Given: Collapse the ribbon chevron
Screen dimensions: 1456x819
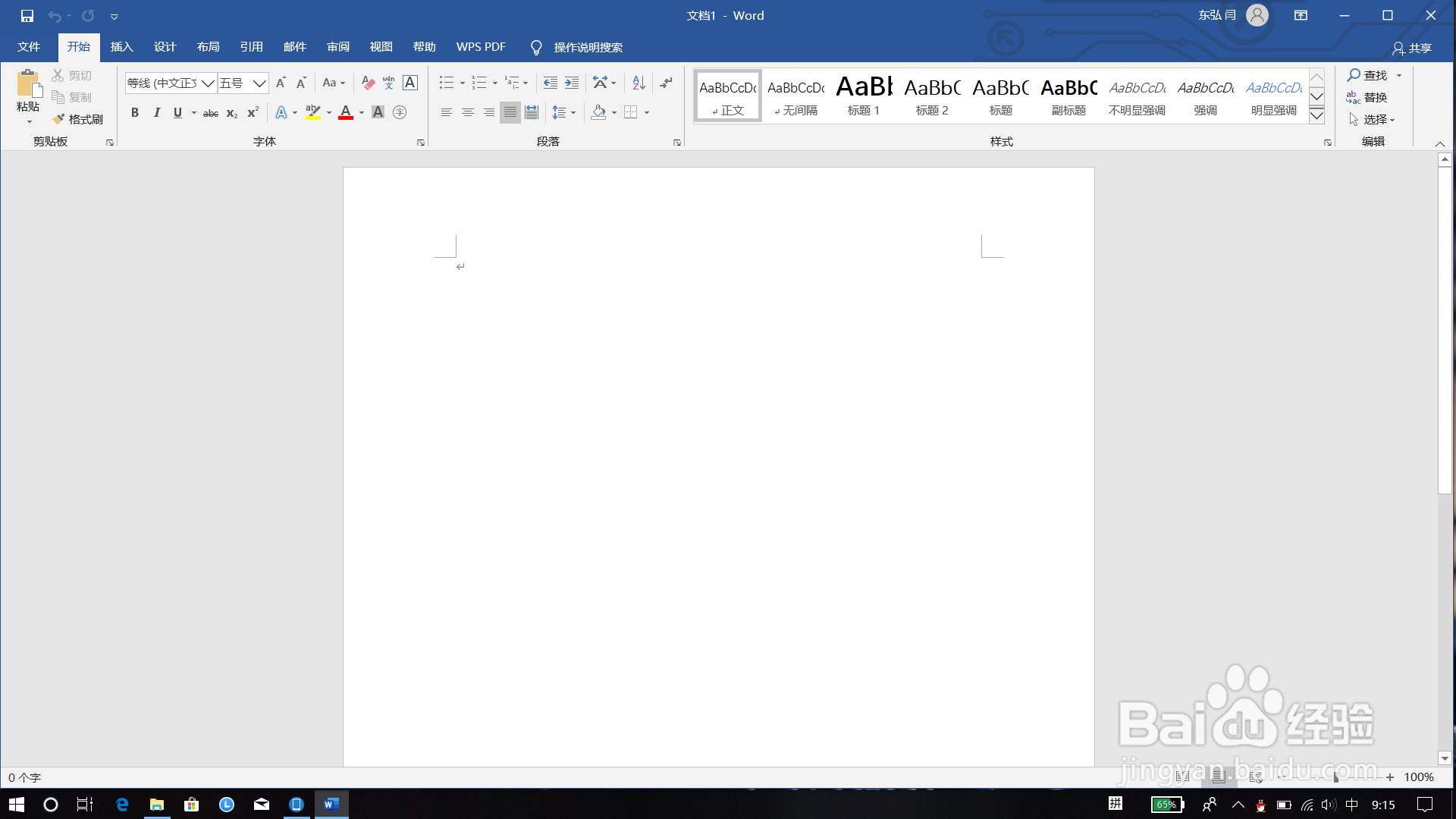Looking at the screenshot, I should pyautogui.click(x=1439, y=143).
